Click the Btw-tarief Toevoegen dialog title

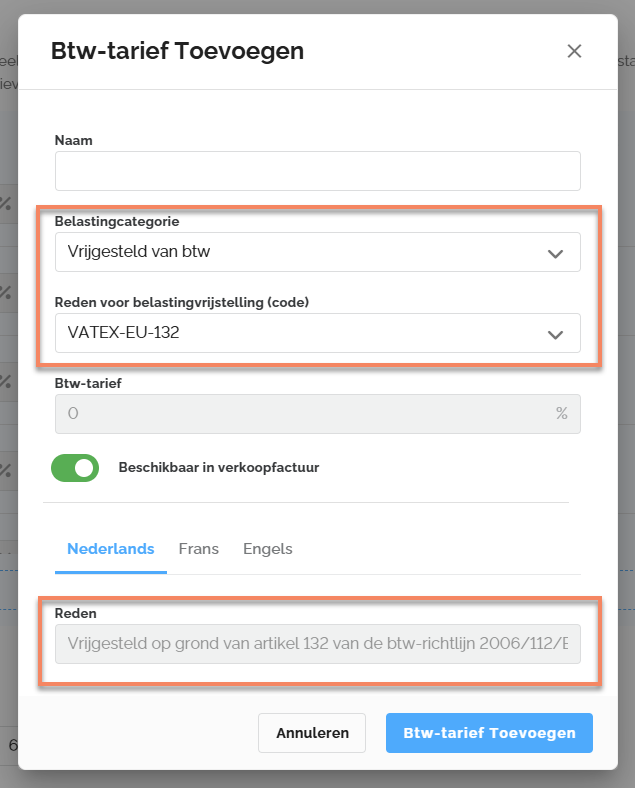(177, 51)
